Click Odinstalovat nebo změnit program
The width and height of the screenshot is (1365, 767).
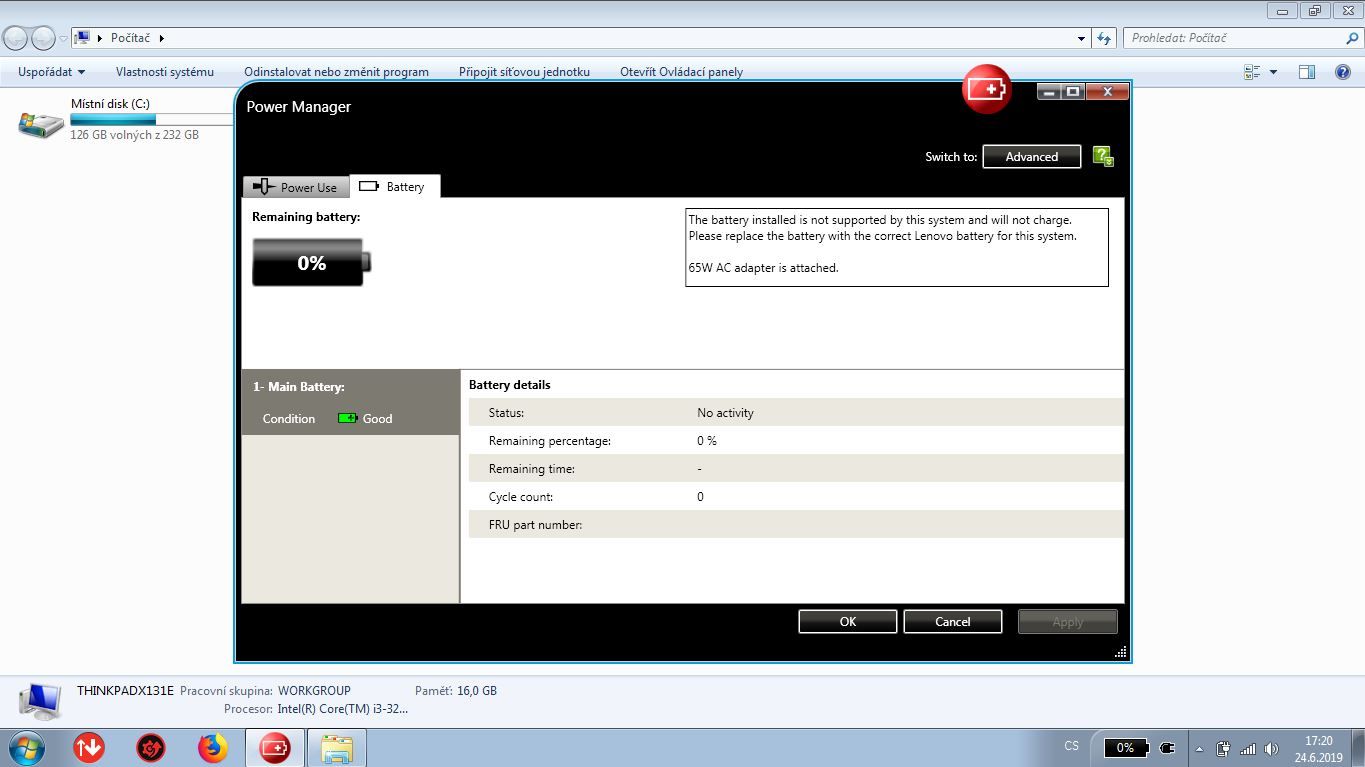pyautogui.click(x=336, y=72)
